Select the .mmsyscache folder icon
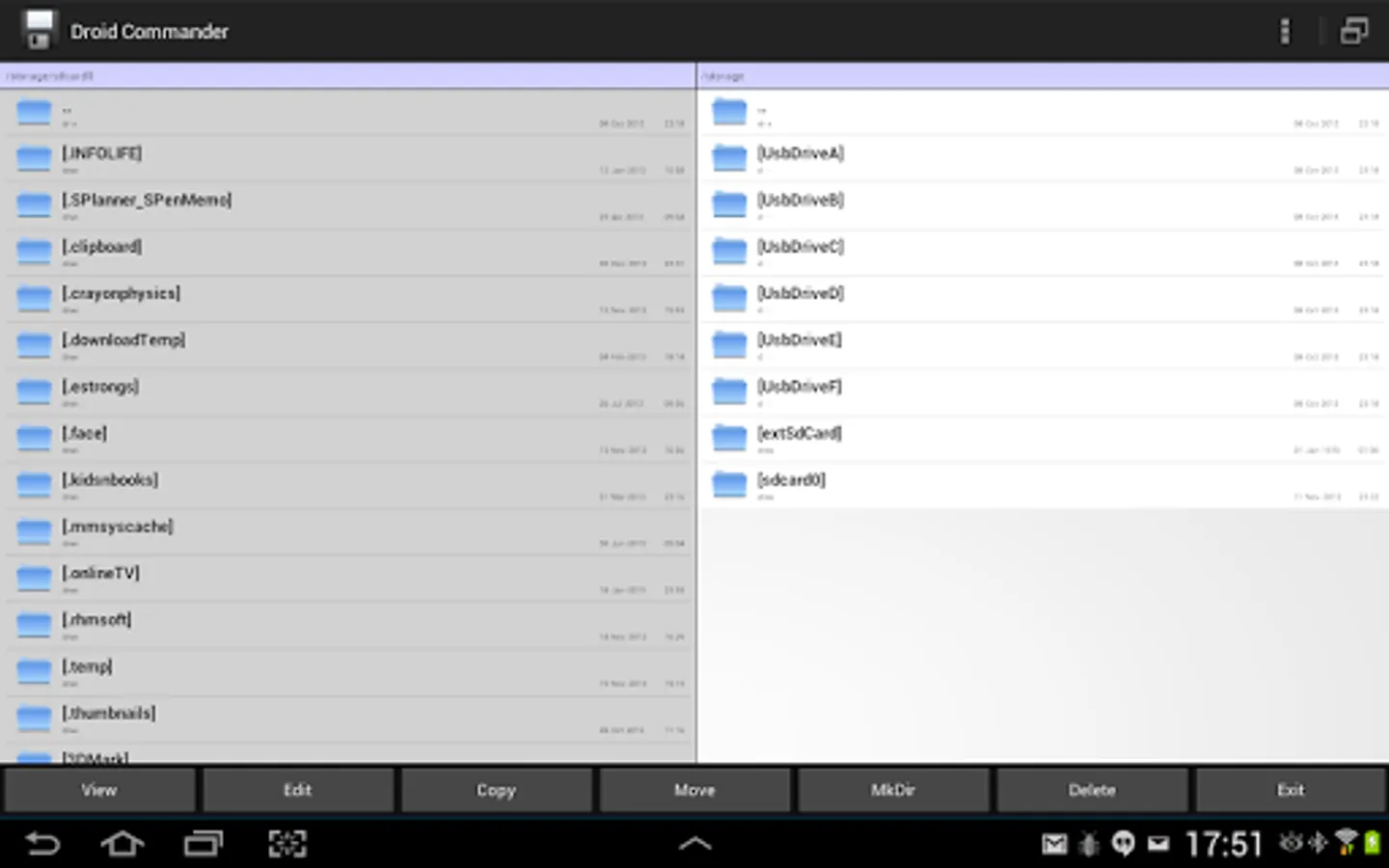Viewport: 1389px width, 868px height. pyautogui.click(x=34, y=531)
